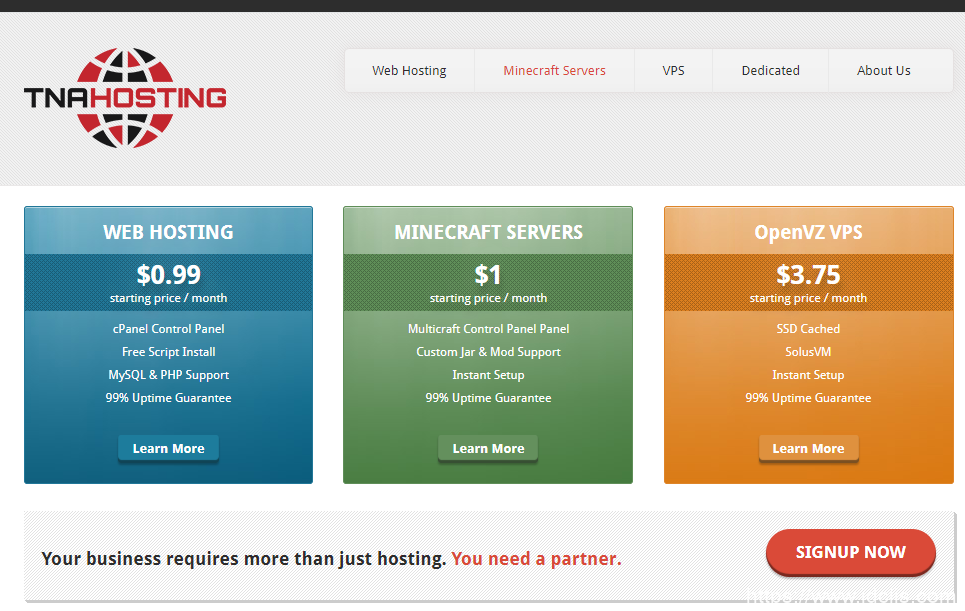This screenshot has height=611, width=965.
Task: Click the SolusVM feature line
Action: pos(808,352)
